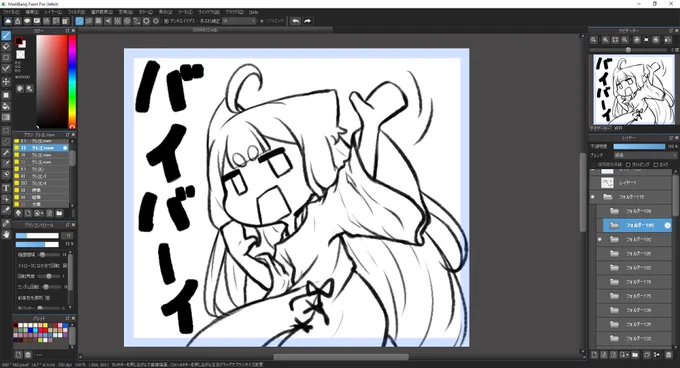680x368 pixels.
Task: Click the fit-to-window icon in Navigator
Action: 615,40
